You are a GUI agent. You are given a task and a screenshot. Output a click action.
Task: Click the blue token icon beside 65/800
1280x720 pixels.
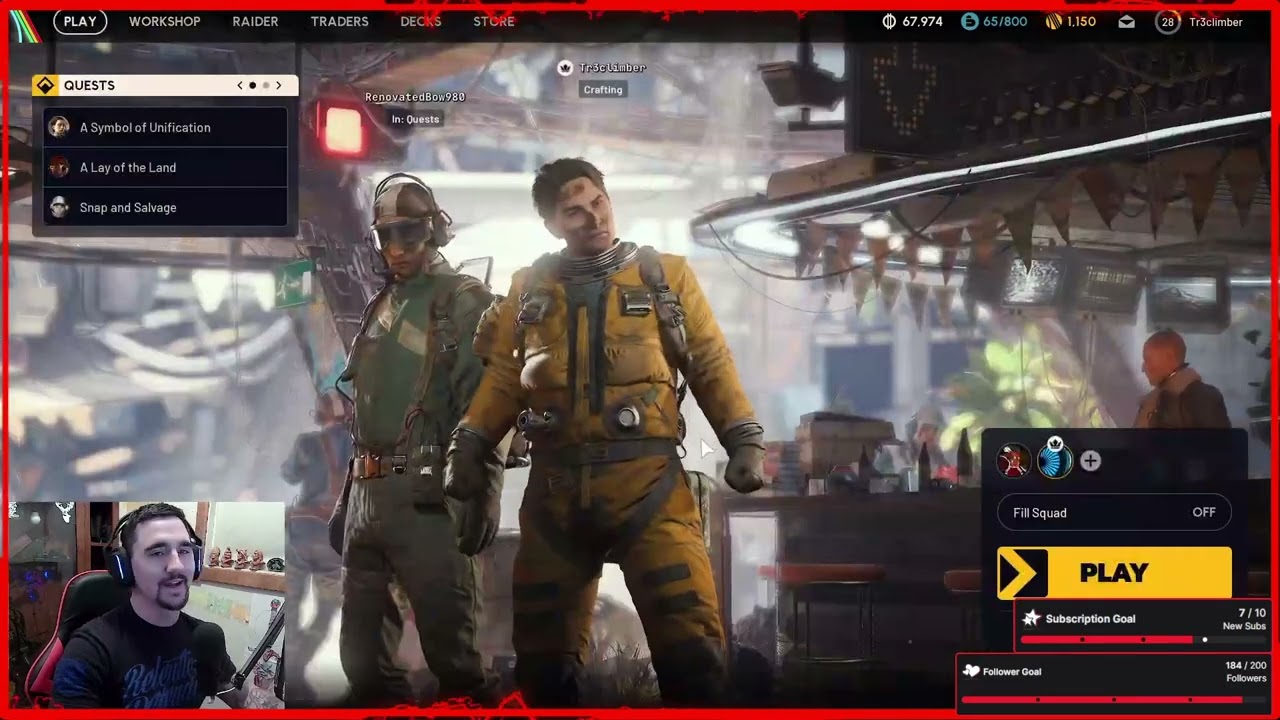point(969,21)
